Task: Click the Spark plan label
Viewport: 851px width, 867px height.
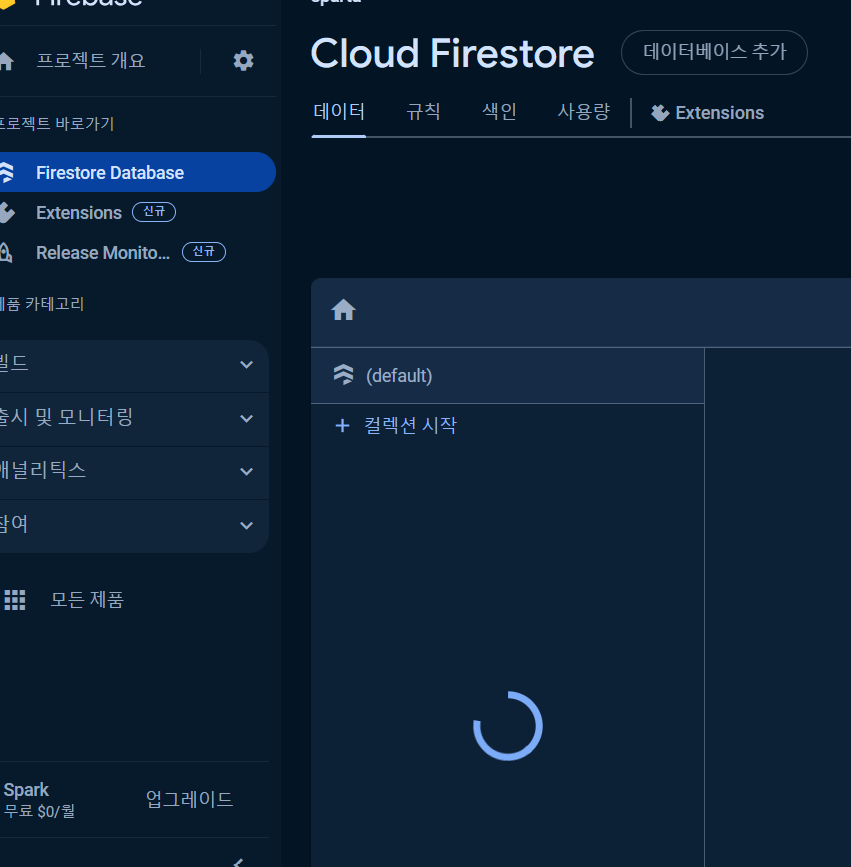Action: [x=26, y=790]
